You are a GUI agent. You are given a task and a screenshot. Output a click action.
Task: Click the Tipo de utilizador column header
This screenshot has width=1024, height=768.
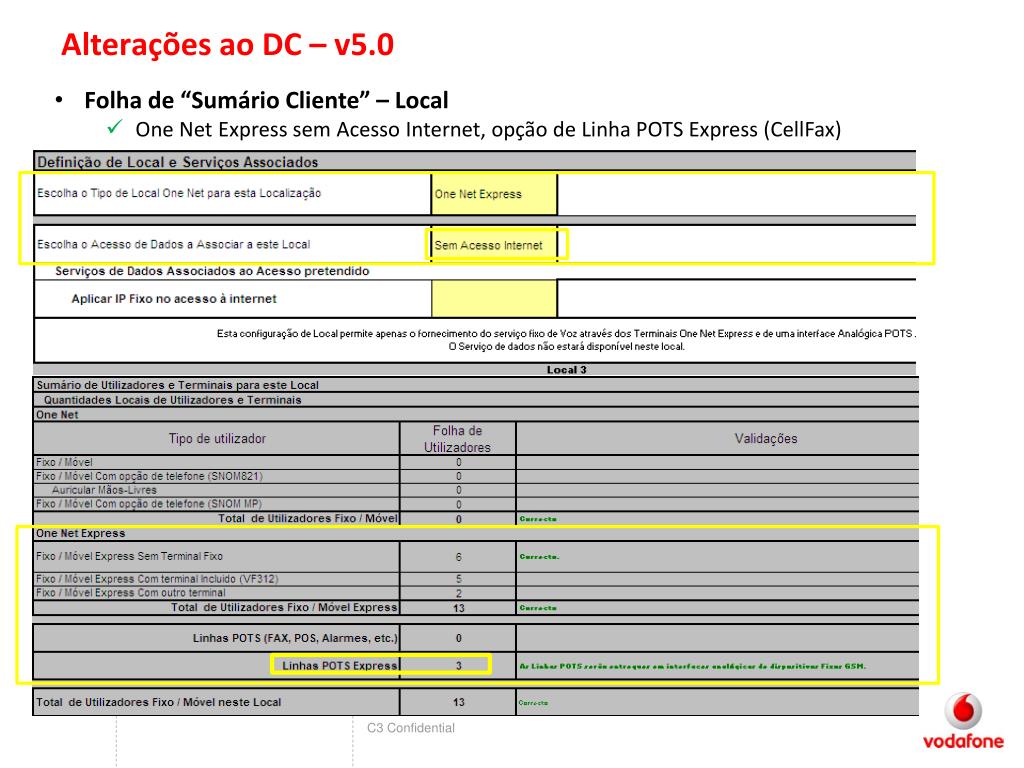pyautogui.click(x=217, y=438)
